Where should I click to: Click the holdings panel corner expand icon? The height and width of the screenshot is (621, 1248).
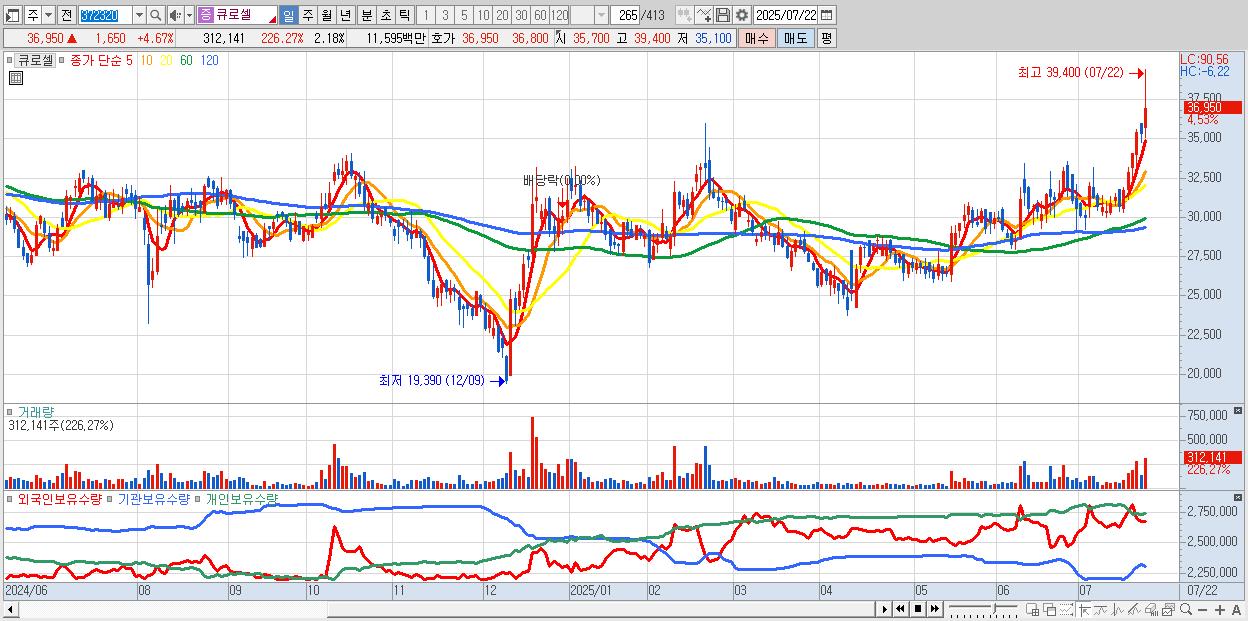pos(1239,497)
